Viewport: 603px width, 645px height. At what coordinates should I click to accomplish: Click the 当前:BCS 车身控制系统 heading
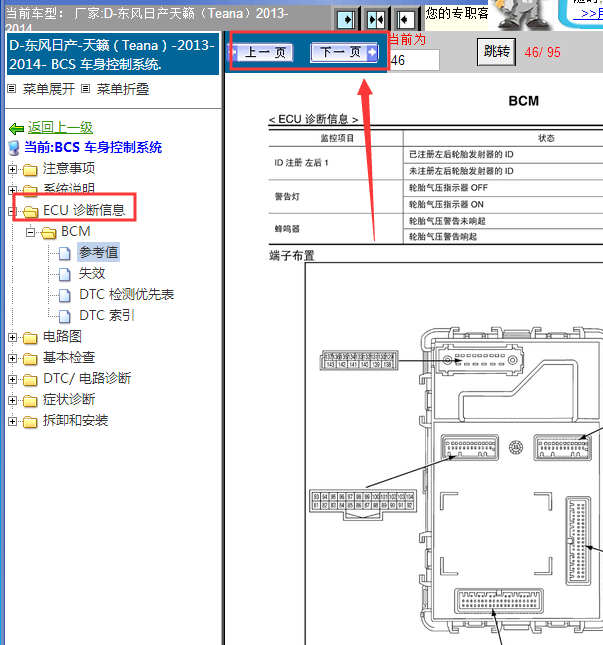[93, 148]
